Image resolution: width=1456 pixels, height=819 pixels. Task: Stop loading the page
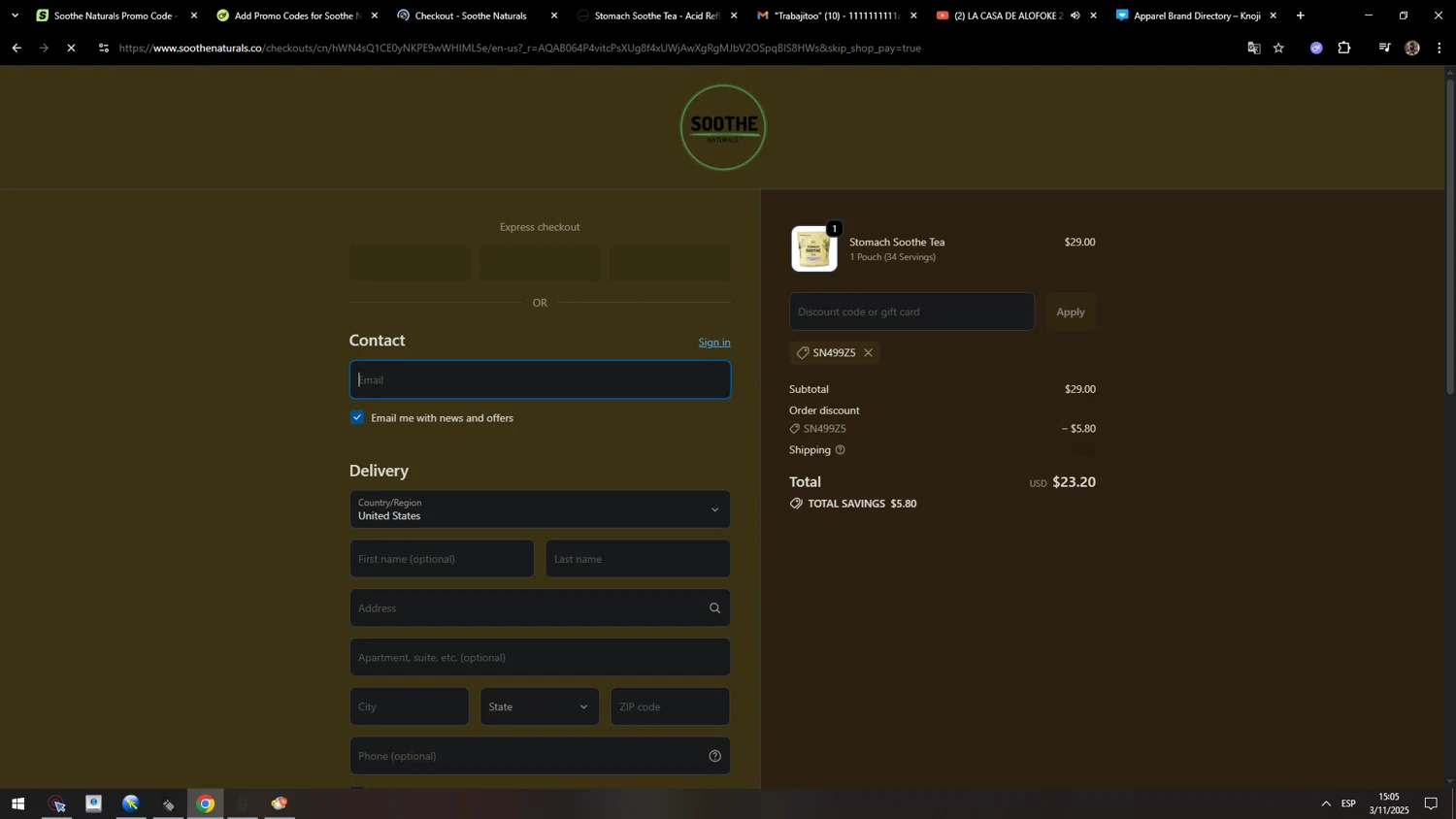coord(71,48)
